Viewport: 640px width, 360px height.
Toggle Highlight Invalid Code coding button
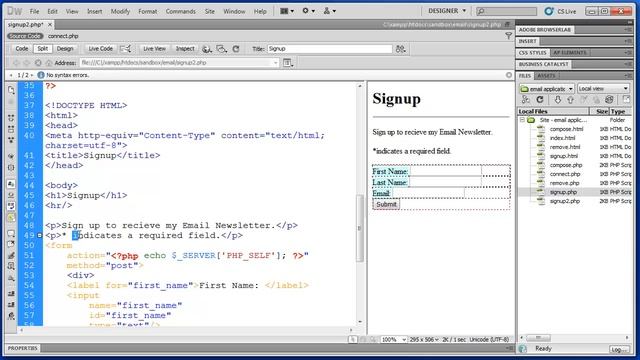(11, 195)
